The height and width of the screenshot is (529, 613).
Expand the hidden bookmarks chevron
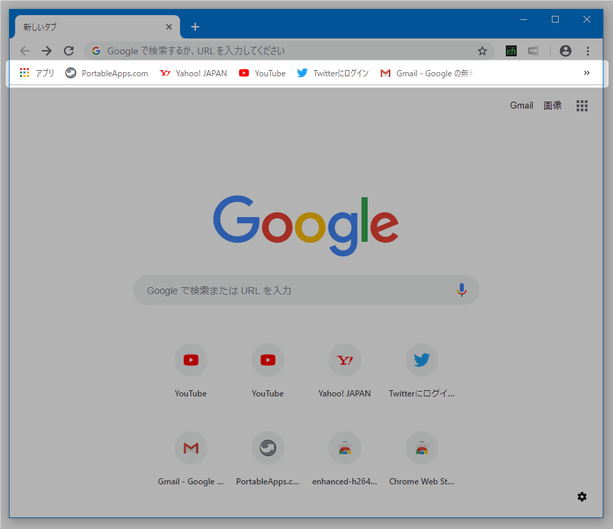tap(586, 73)
